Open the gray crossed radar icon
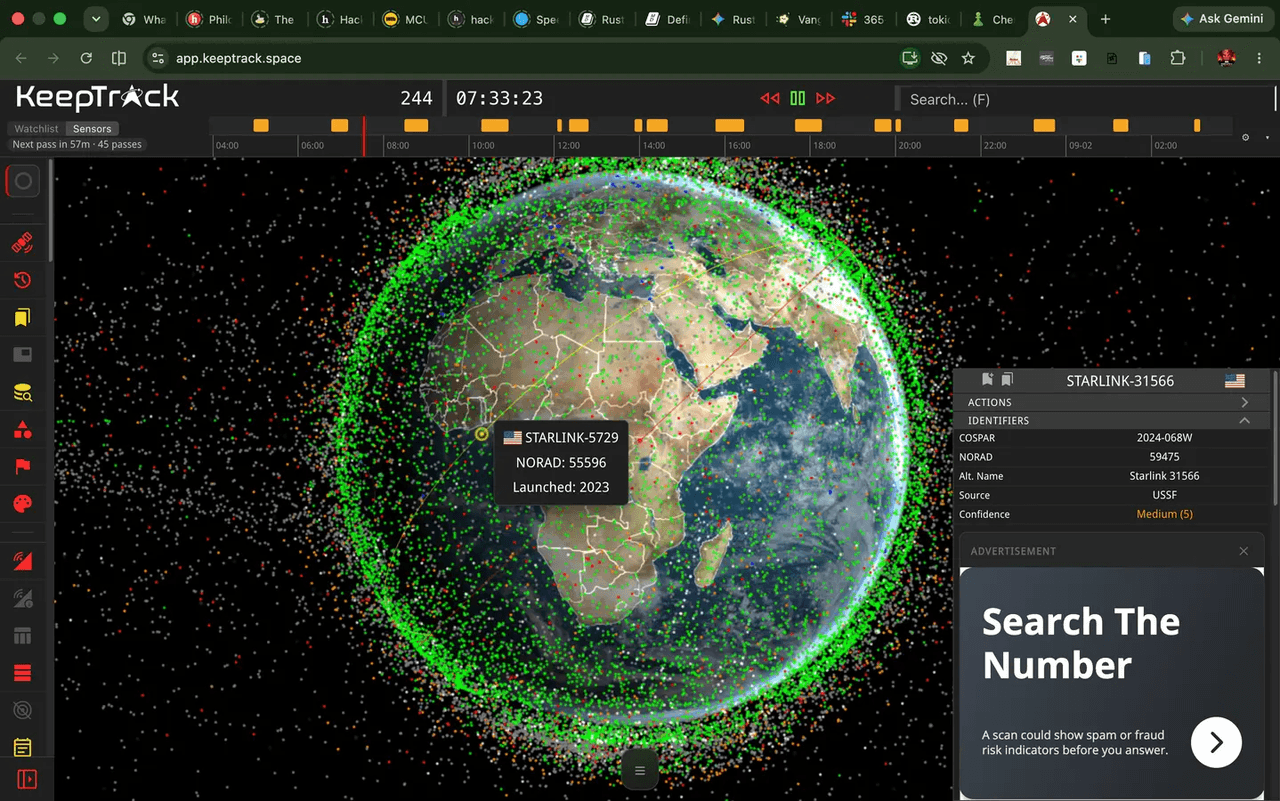The image size is (1280, 801). coord(22,710)
